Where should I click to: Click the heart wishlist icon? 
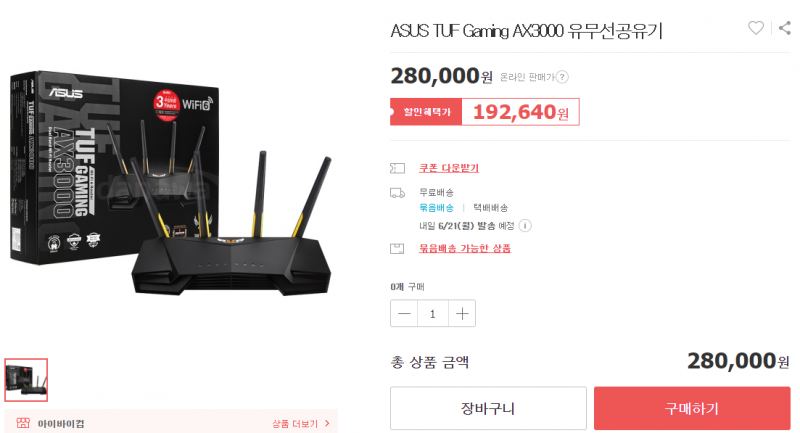(756, 28)
